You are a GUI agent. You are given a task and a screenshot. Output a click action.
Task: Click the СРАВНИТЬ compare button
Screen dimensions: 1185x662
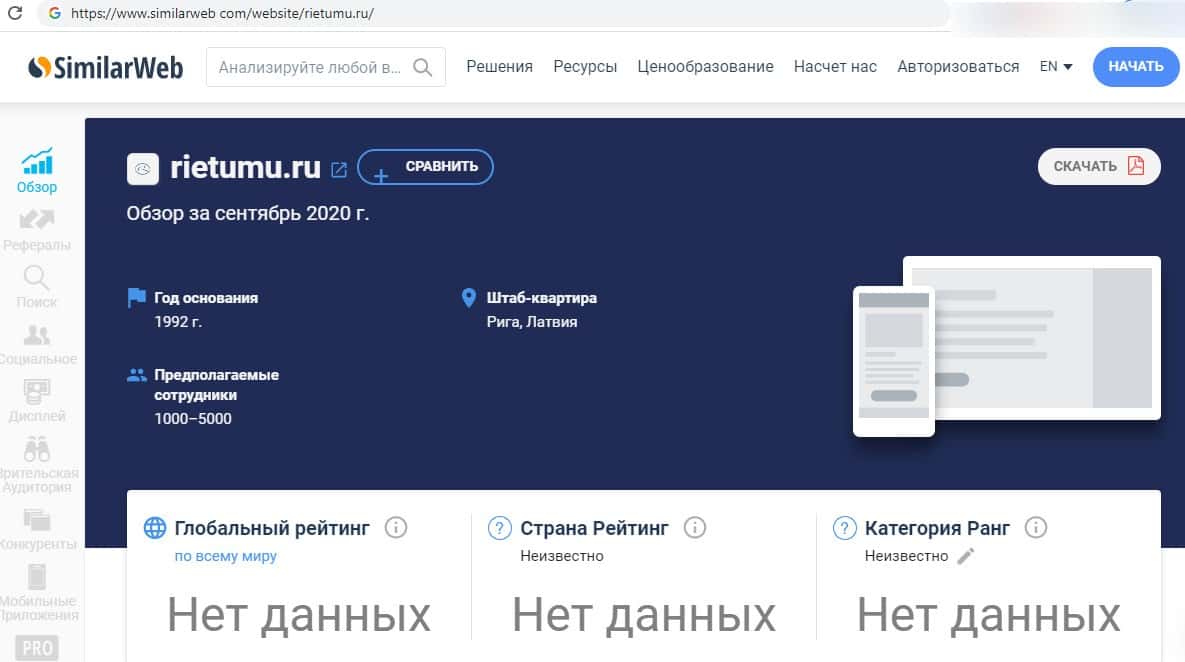pos(425,166)
